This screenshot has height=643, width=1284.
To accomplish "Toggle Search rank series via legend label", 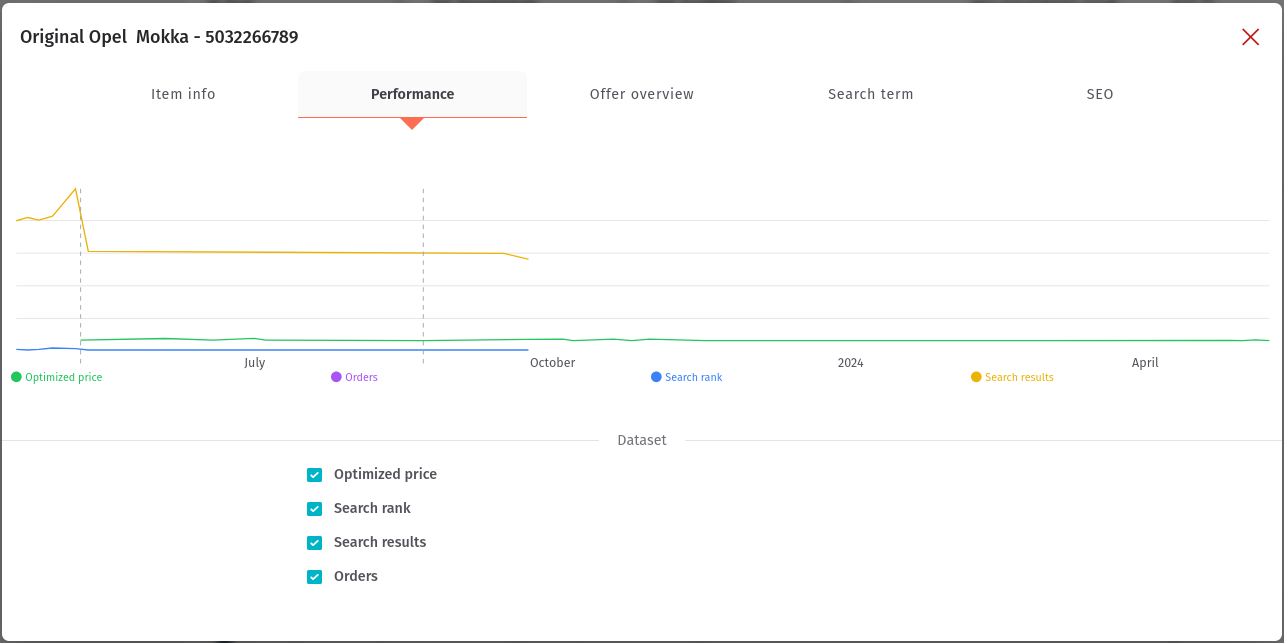I will click(x=693, y=377).
